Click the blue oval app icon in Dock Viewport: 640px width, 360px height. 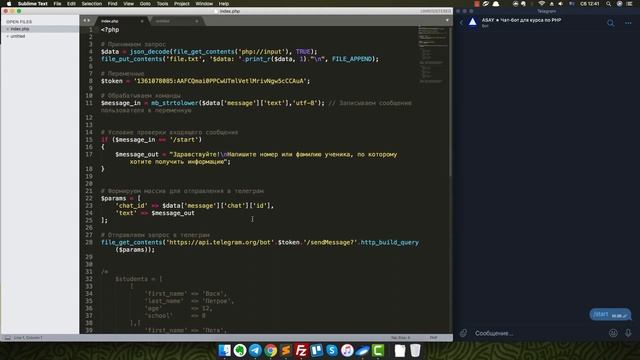[x=362, y=350]
